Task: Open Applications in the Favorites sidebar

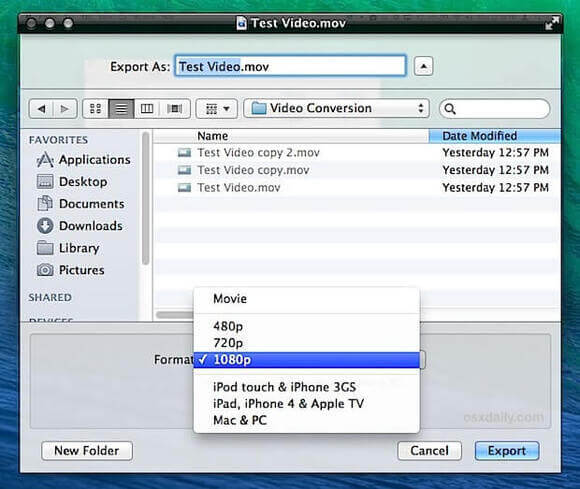Action: pos(84,159)
